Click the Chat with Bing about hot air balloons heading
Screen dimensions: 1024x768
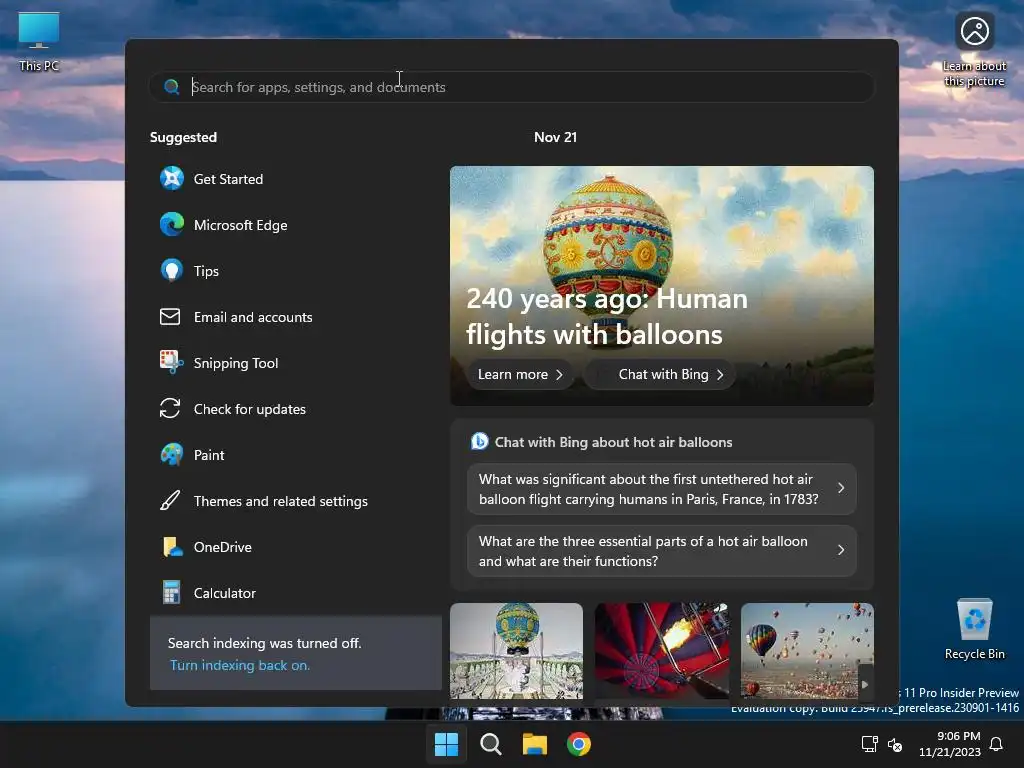tap(613, 441)
